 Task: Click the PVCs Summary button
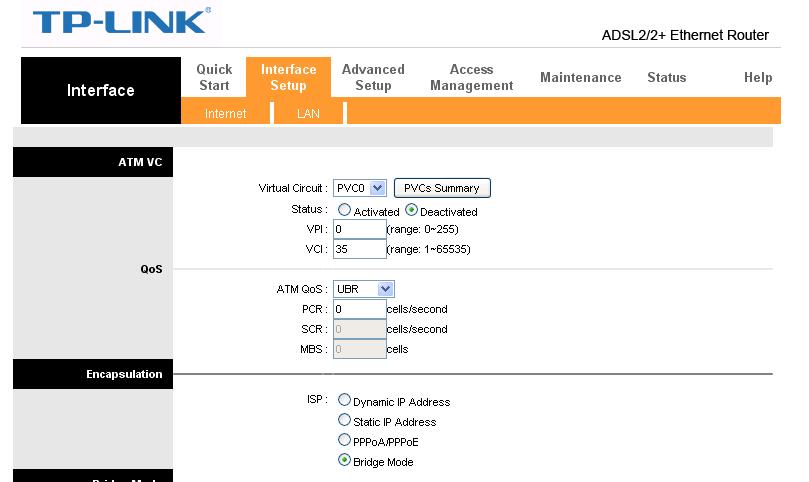(x=442, y=188)
